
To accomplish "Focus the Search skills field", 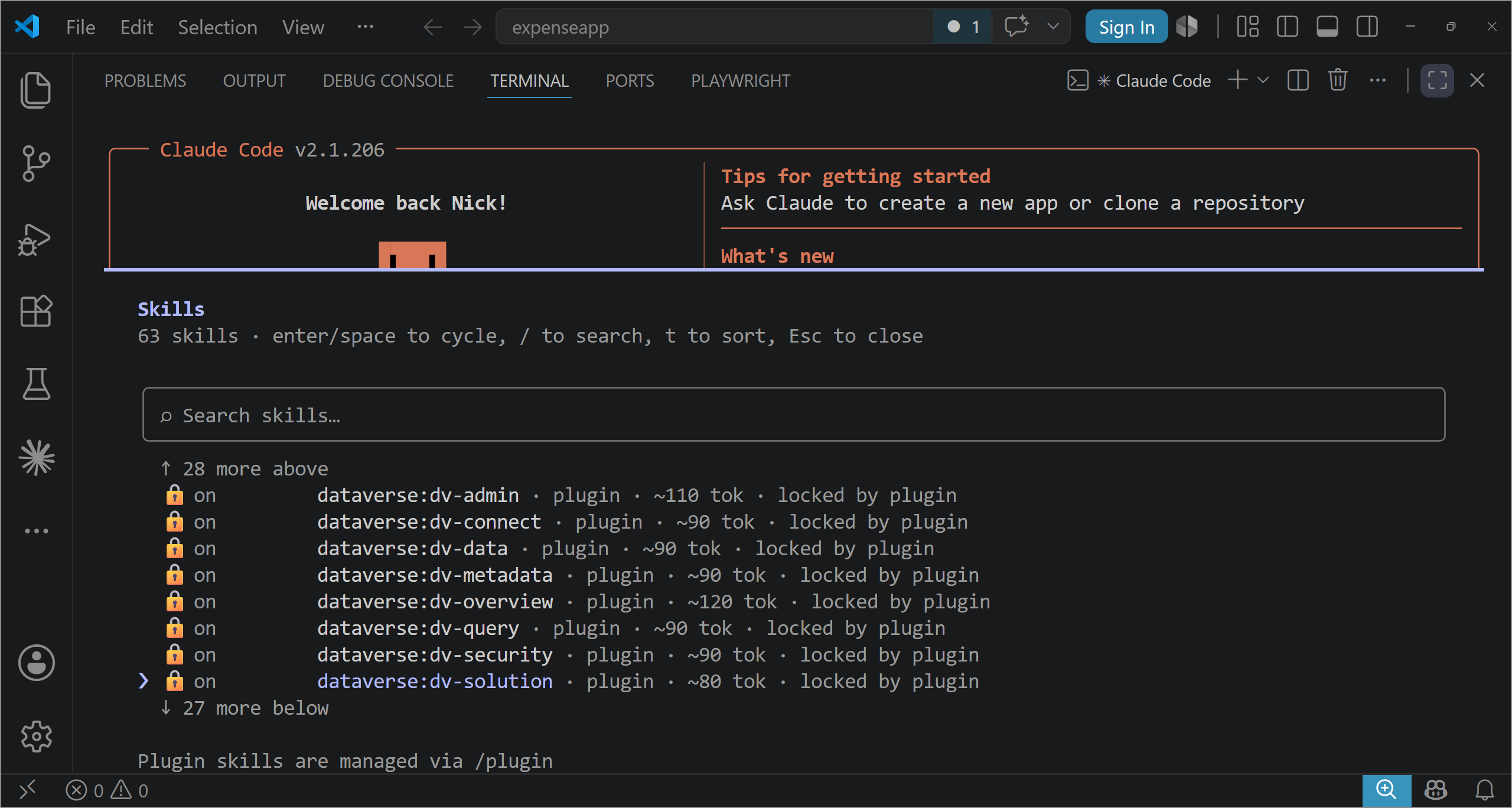I will point(793,415).
